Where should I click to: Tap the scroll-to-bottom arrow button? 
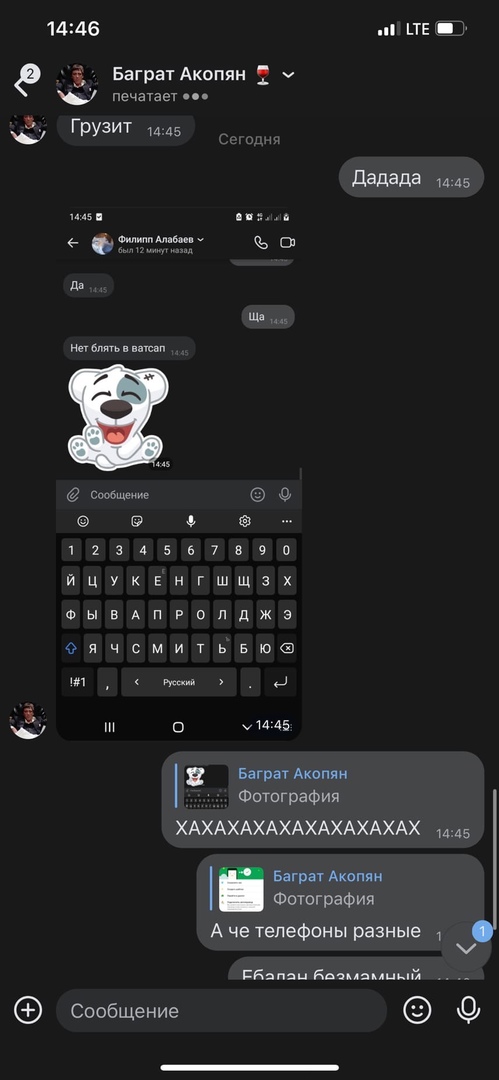(466, 948)
